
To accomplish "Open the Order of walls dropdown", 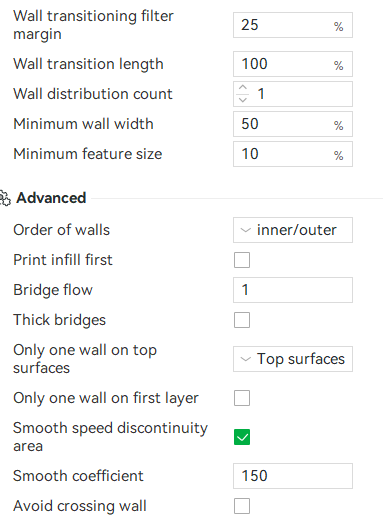I will (x=293, y=230).
